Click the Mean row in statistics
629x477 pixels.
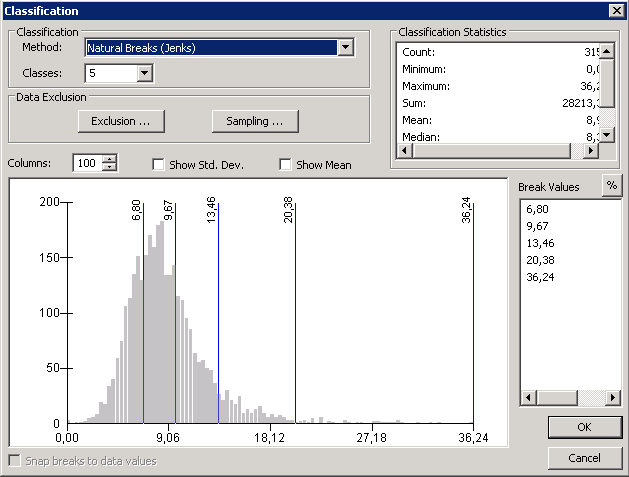pos(498,120)
